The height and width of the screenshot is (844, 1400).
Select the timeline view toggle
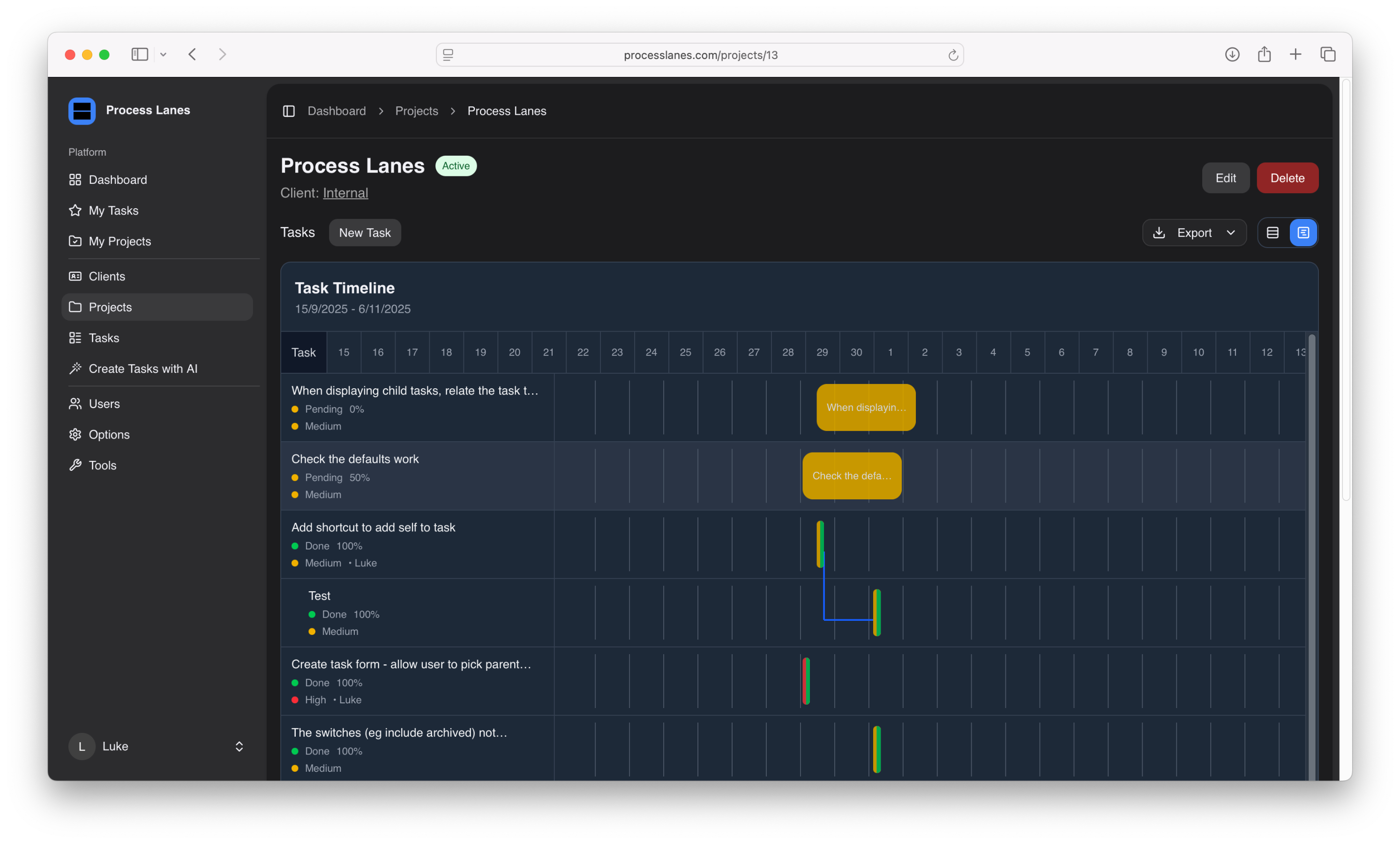[x=1303, y=233]
